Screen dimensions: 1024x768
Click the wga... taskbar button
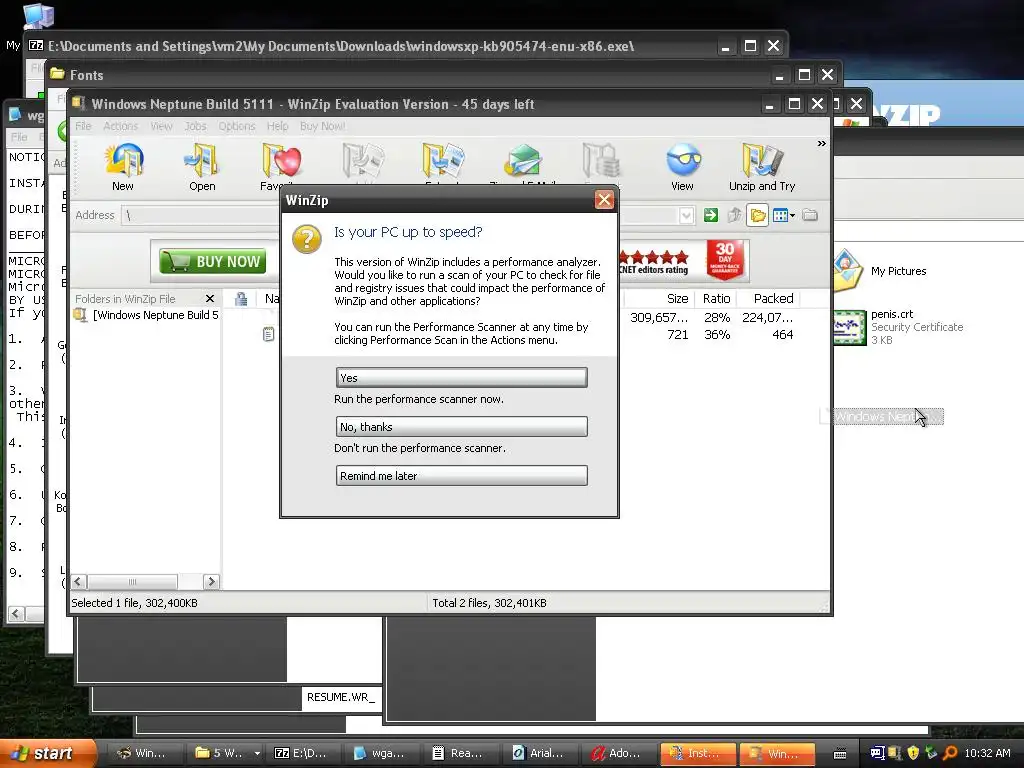pyautogui.click(x=383, y=753)
